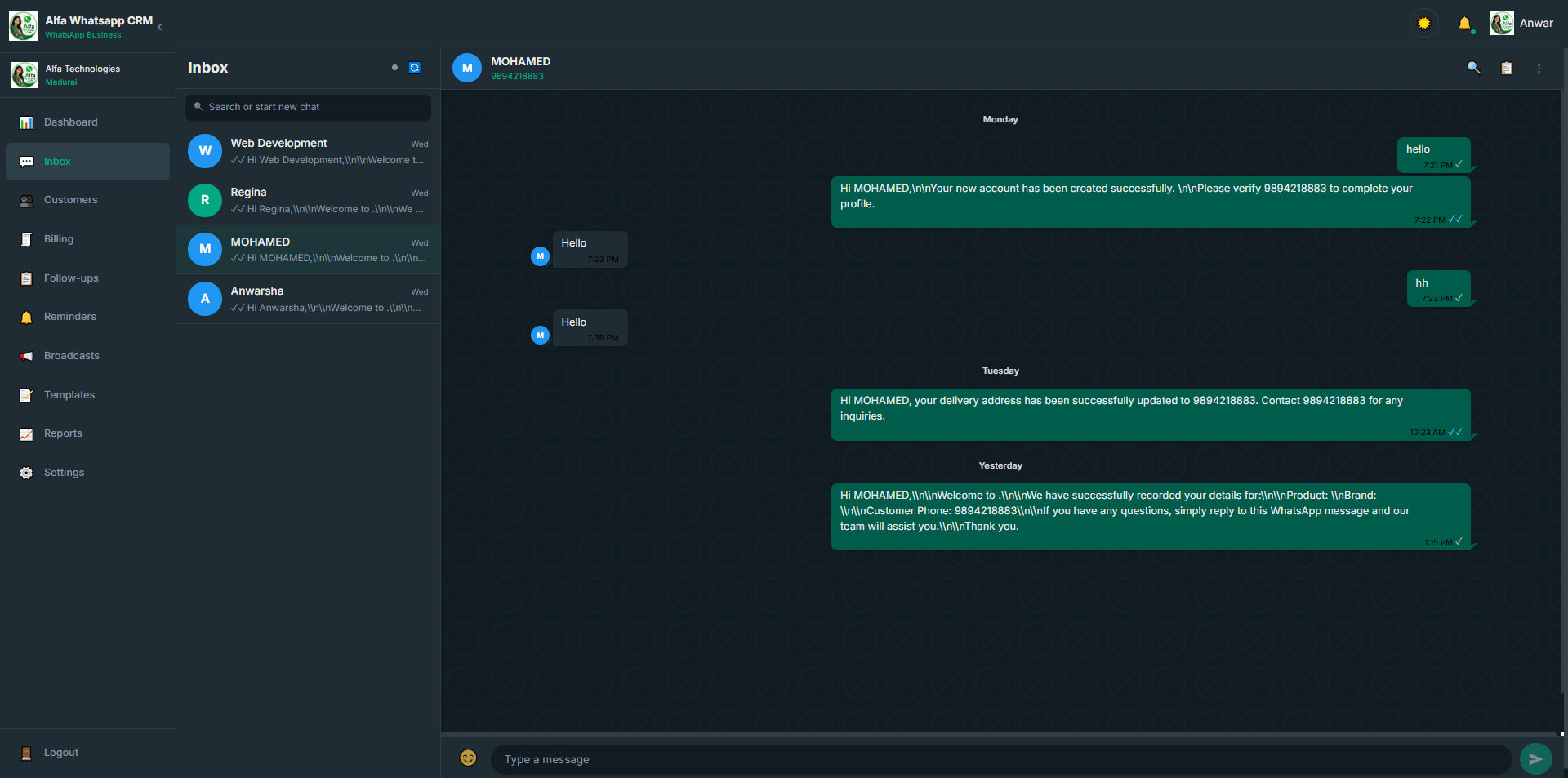Click the Type a message input field
The width and height of the screenshot is (1568, 778).
[x=1001, y=759]
